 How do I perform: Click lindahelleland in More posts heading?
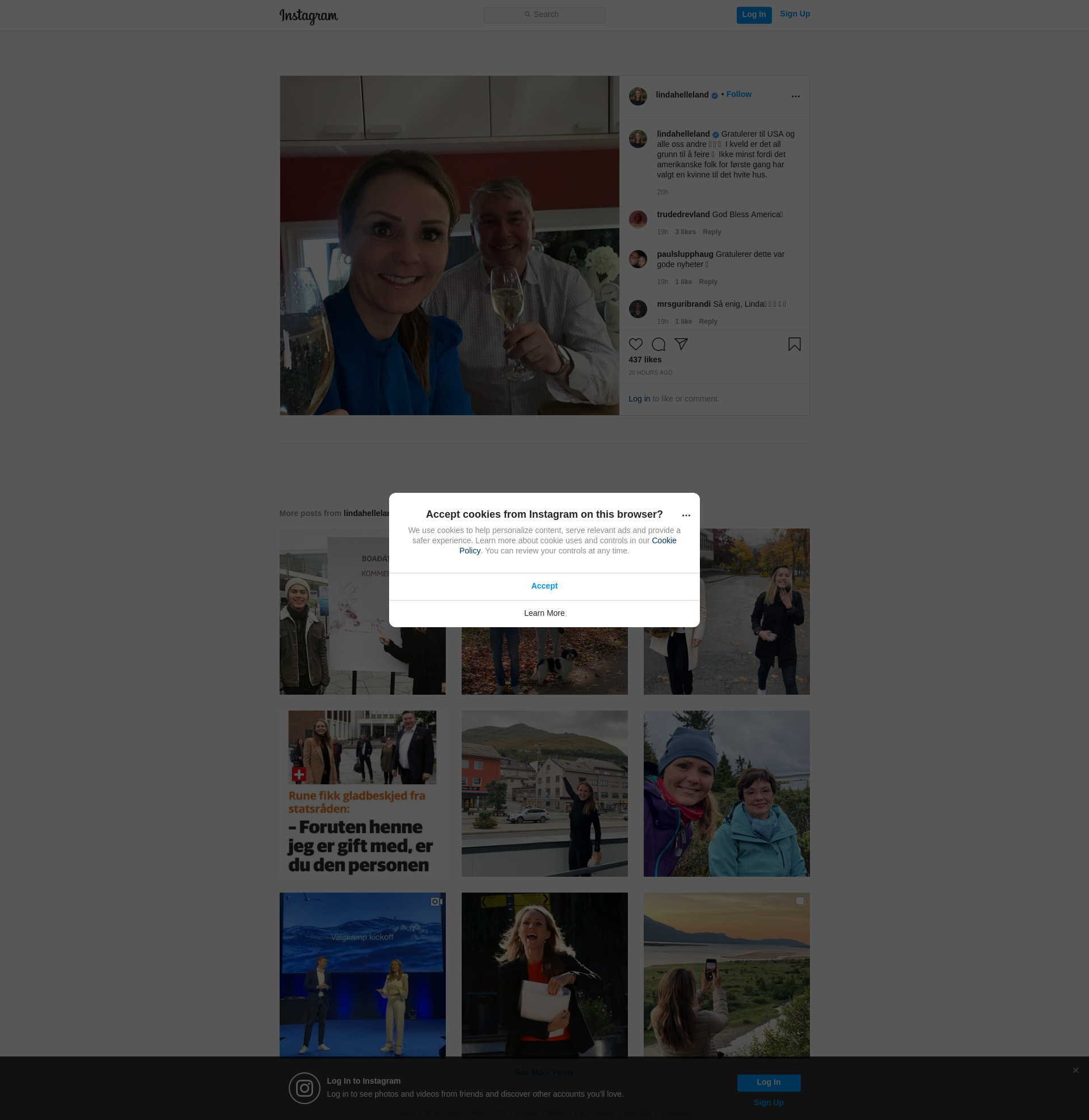(366, 513)
